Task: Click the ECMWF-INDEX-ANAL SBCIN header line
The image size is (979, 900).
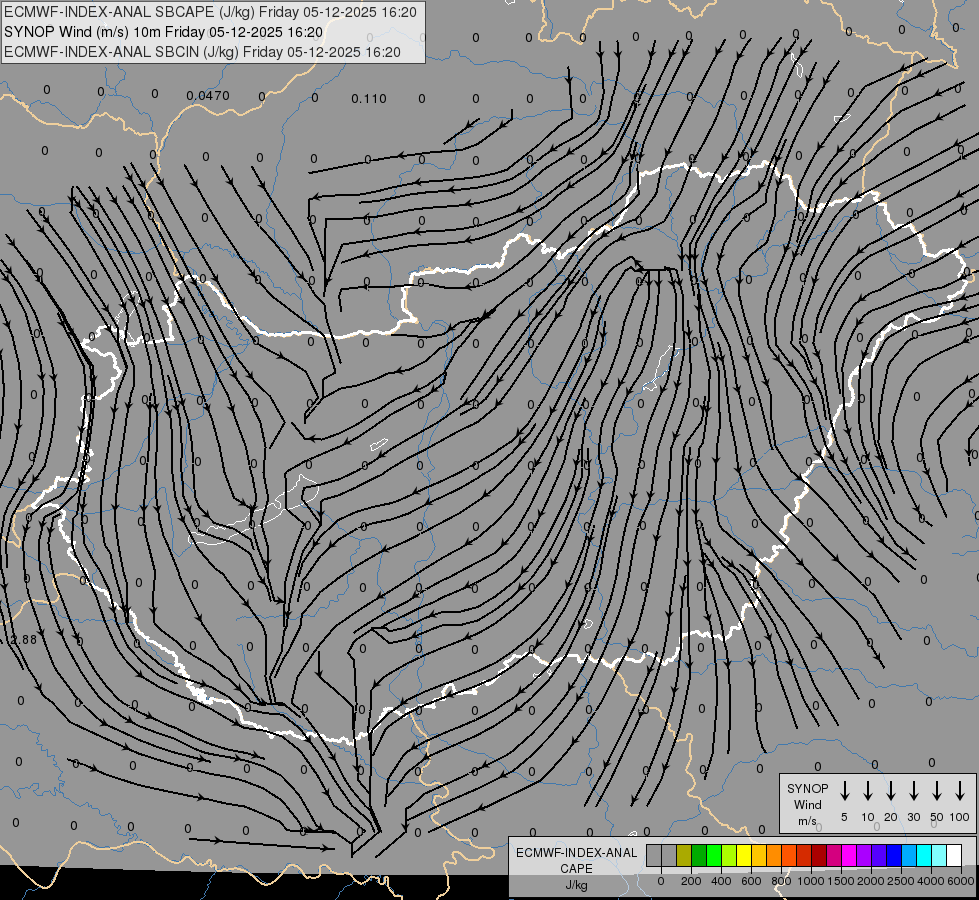Action: tap(202, 52)
